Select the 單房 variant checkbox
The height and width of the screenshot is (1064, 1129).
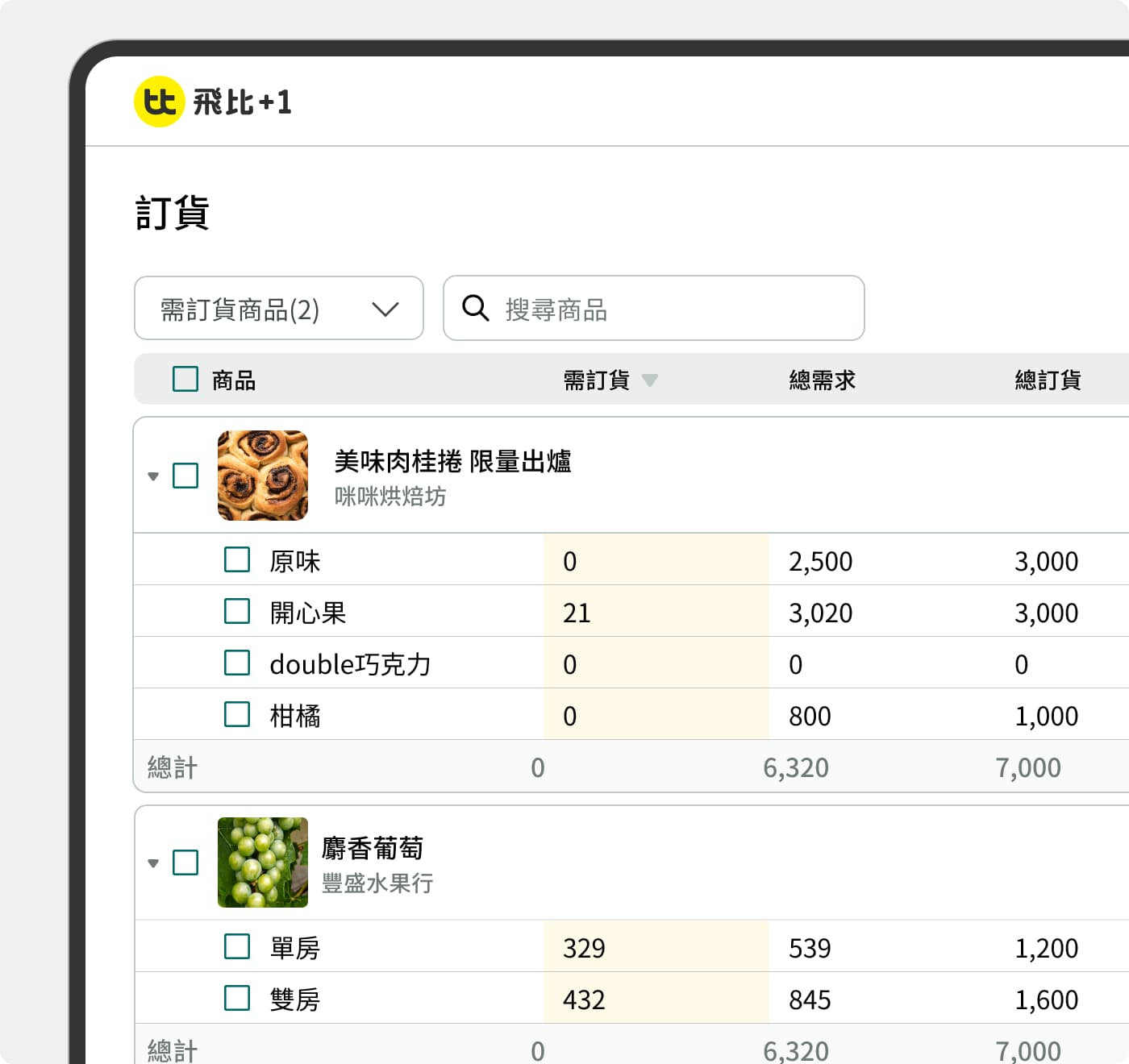(x=236, y=946)
